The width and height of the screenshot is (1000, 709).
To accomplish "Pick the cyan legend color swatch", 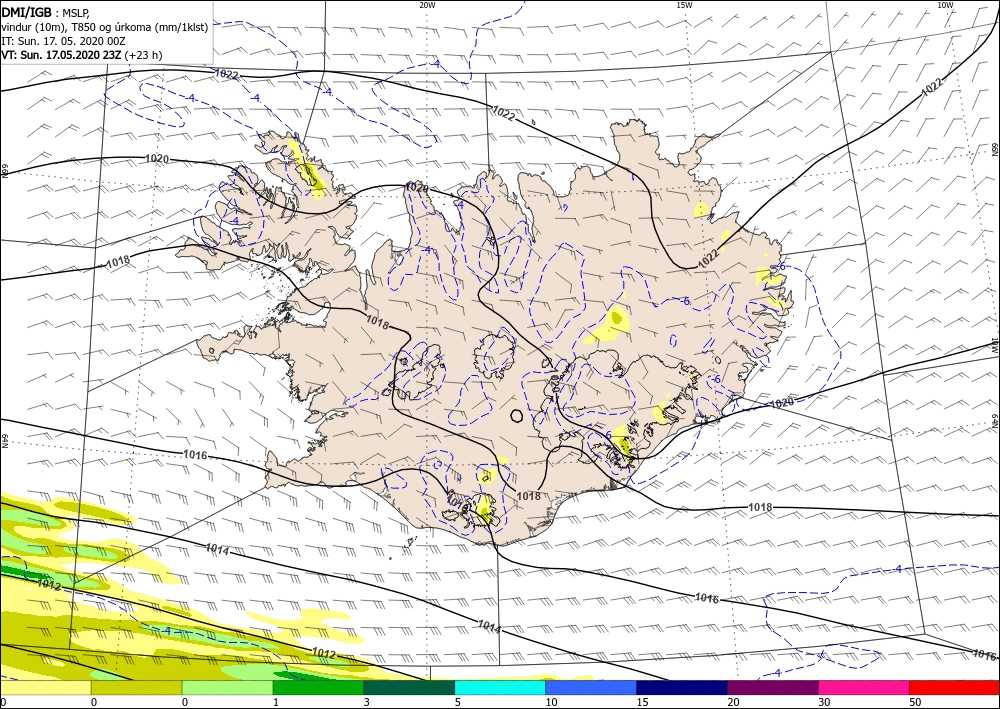I will tap(500, 688).
